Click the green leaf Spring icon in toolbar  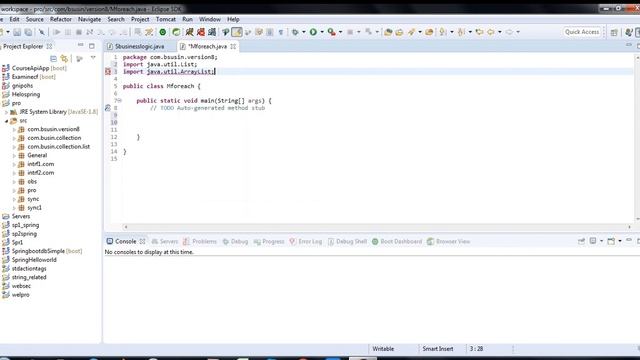[176, 32]
